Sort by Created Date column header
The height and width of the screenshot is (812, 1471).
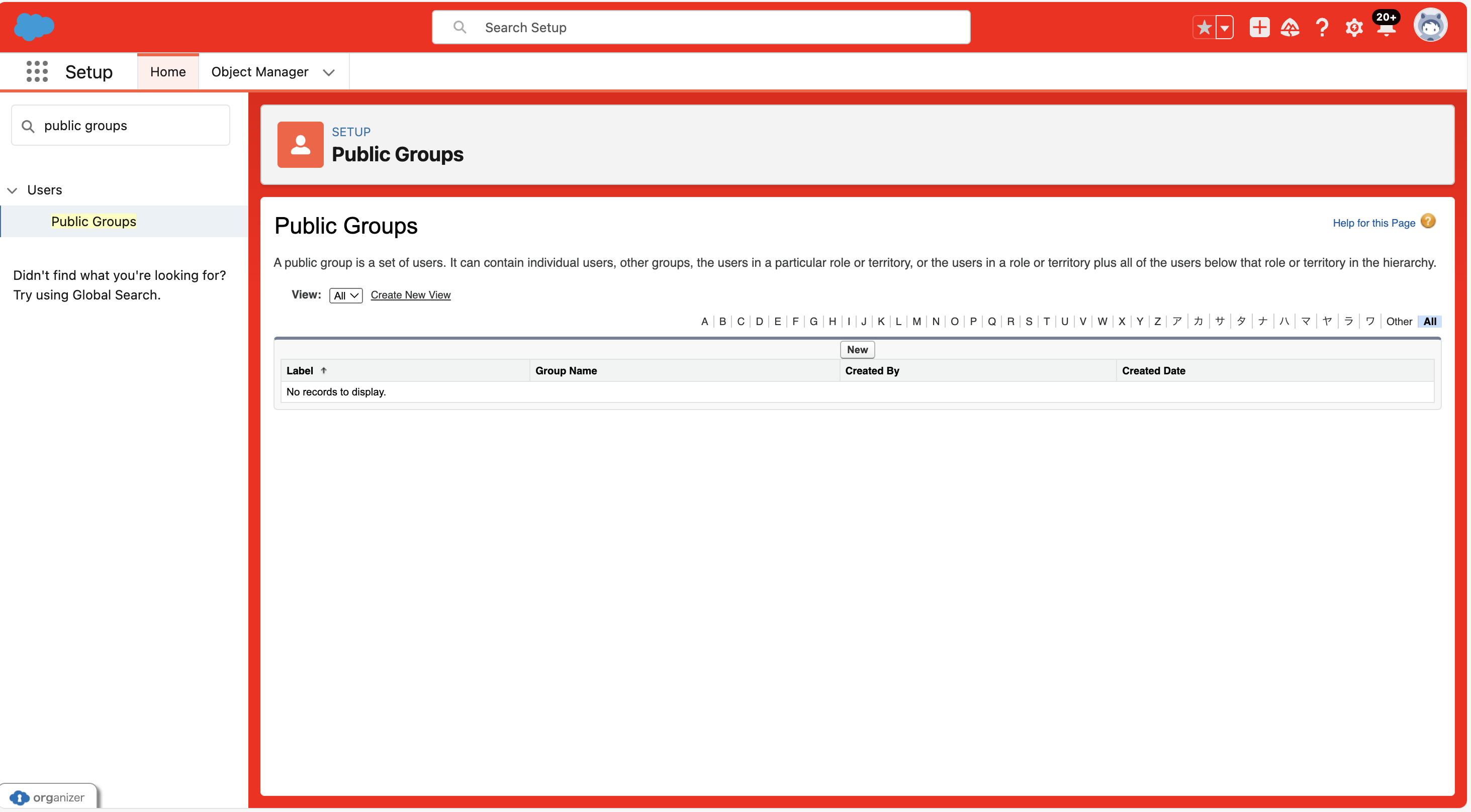click(1153, 371)
